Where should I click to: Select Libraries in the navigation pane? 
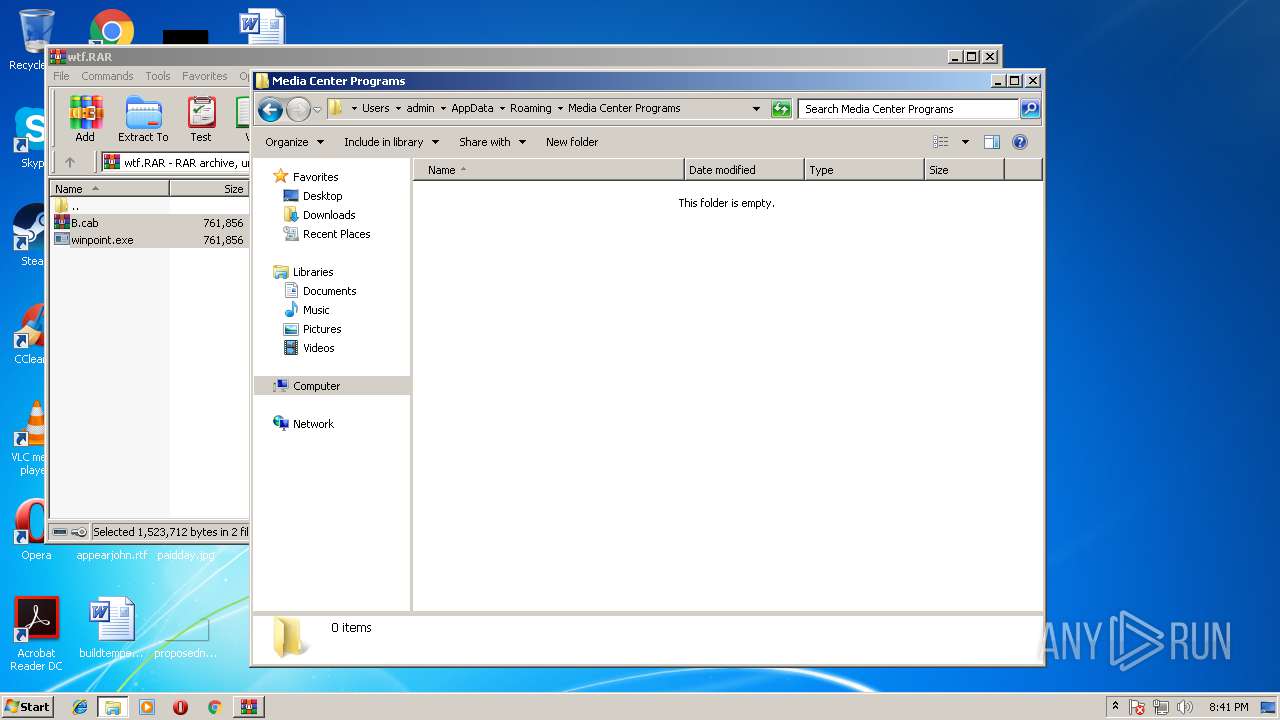pos(313,272)
